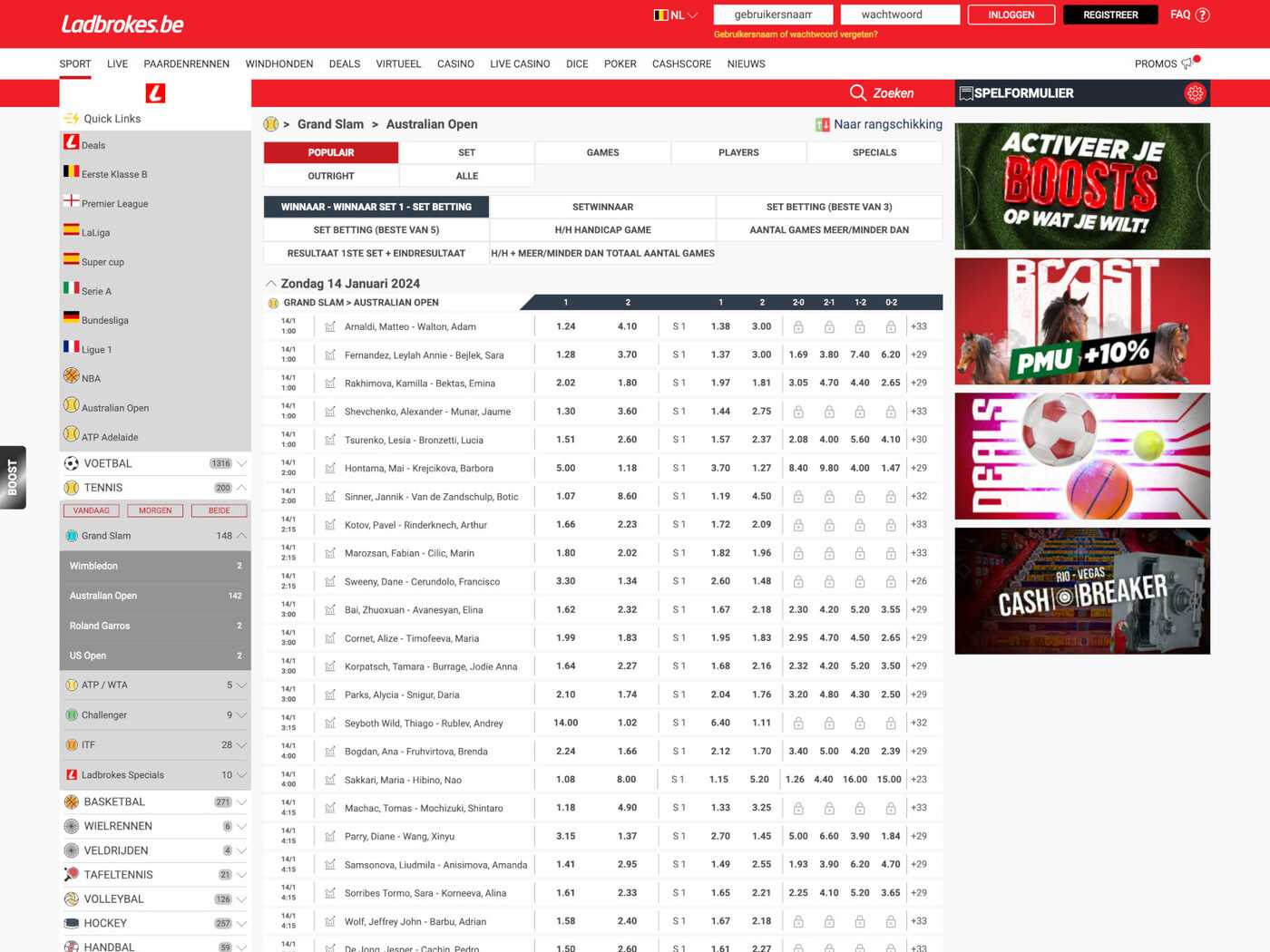Open stats icon for Arnaldi - Walton

tap(330, 326)
